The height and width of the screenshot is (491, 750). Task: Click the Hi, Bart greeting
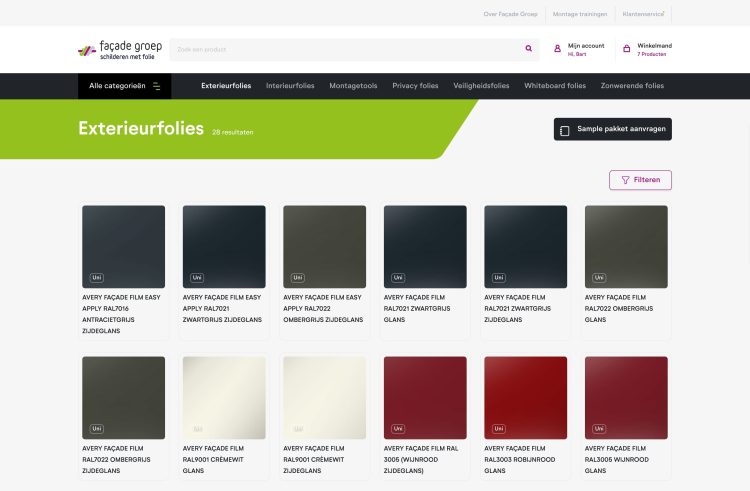577,55
